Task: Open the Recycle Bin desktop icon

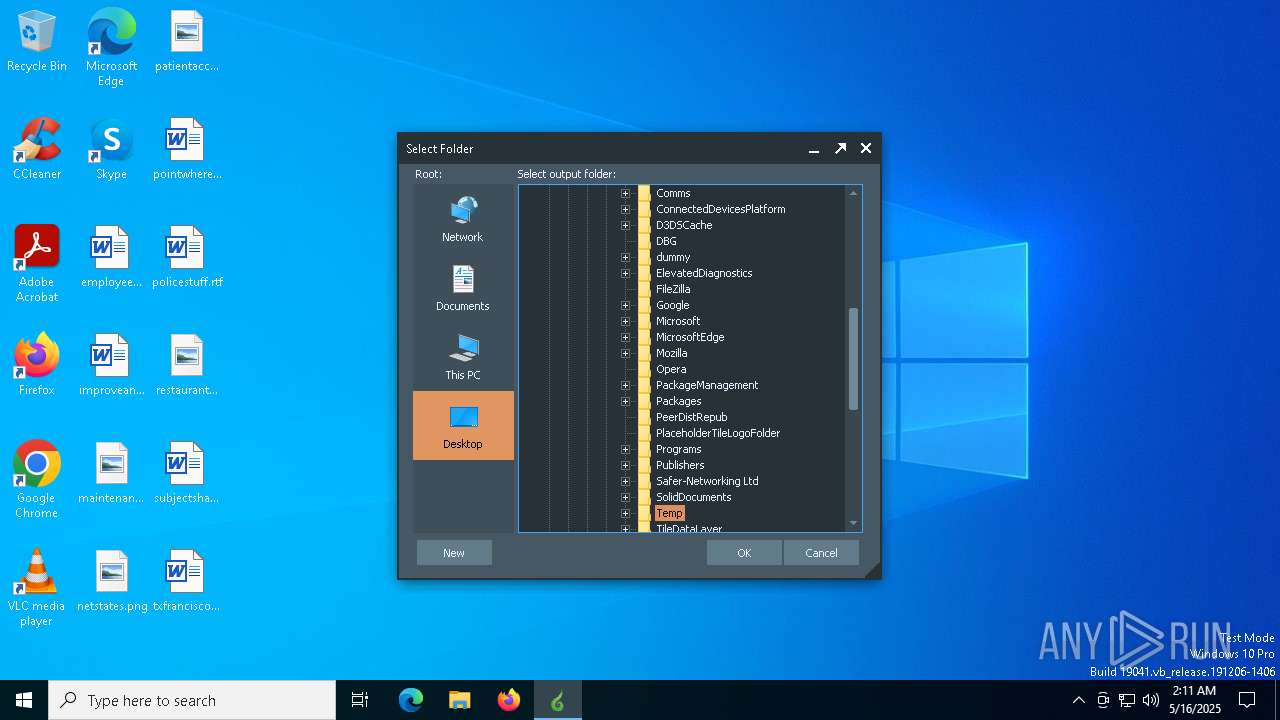Action: pyautogui.click(x=37, y=42)
